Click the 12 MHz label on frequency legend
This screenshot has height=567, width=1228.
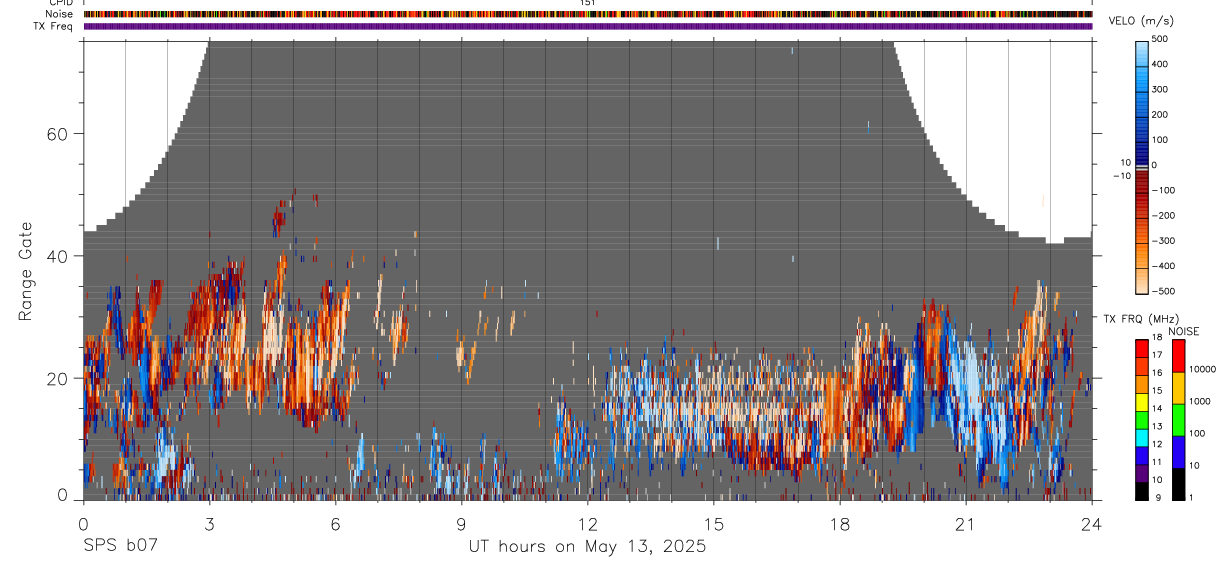[x=1157, y=444]
